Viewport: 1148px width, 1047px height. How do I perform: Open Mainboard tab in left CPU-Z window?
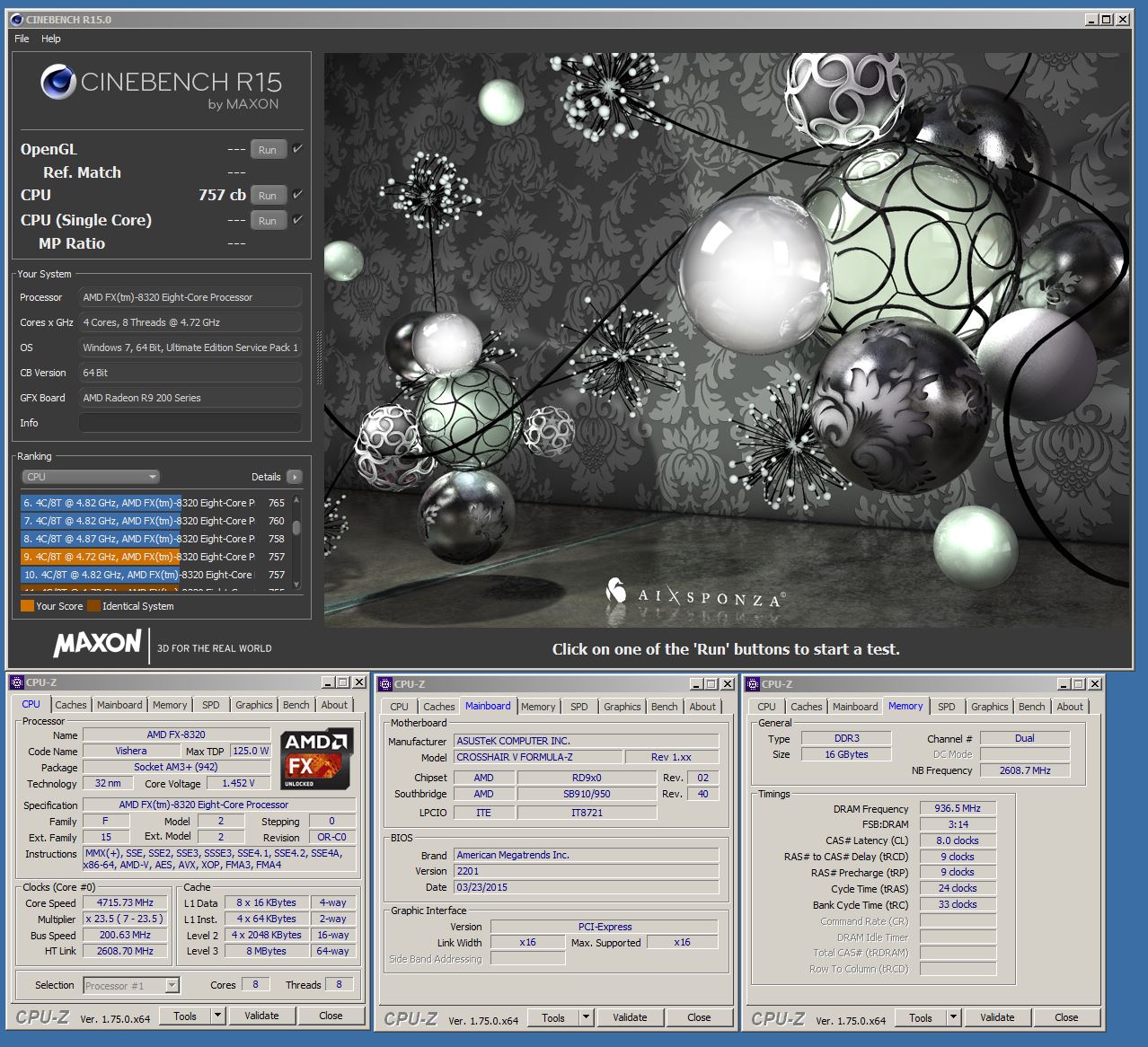point(119,705)
